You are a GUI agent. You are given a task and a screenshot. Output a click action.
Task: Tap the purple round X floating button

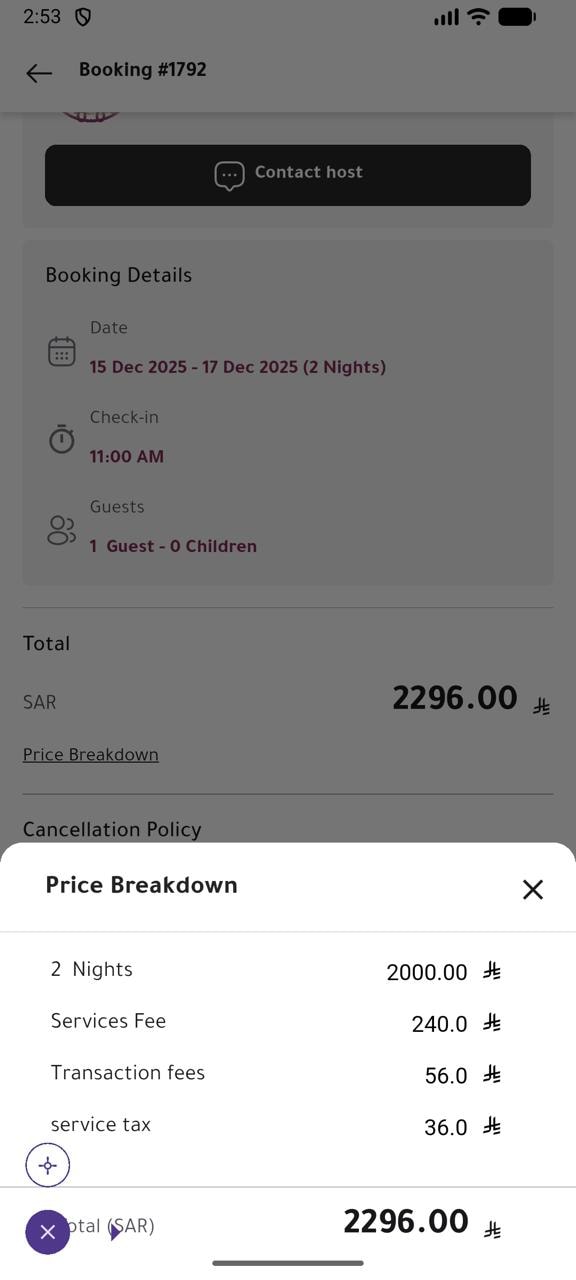coord(47,1232)
